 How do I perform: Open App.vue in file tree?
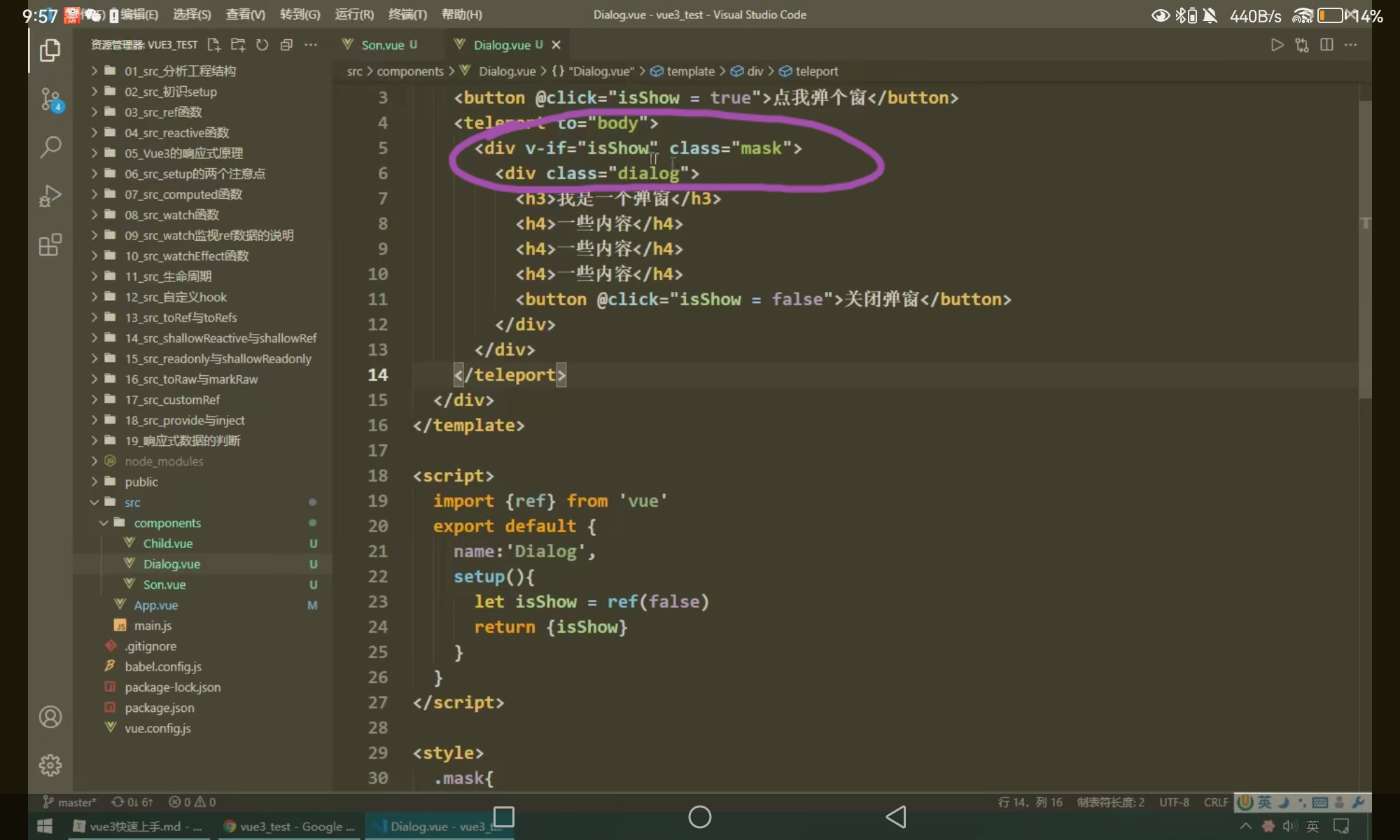155,605
